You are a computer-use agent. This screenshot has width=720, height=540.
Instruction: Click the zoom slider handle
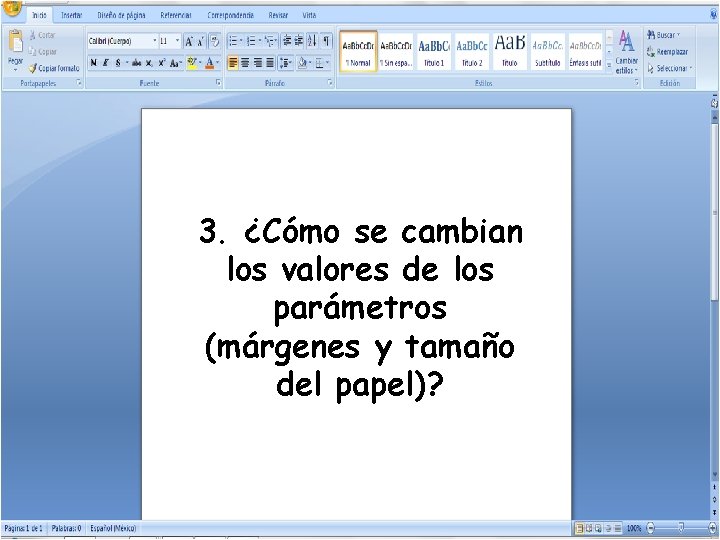[681, 528]
